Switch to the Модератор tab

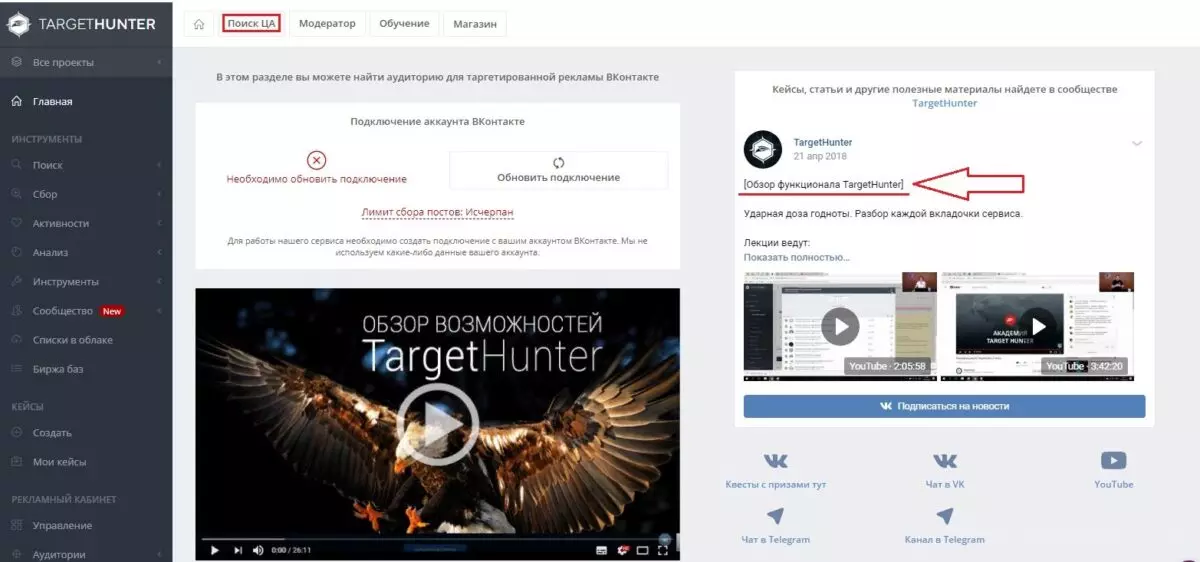327,24
